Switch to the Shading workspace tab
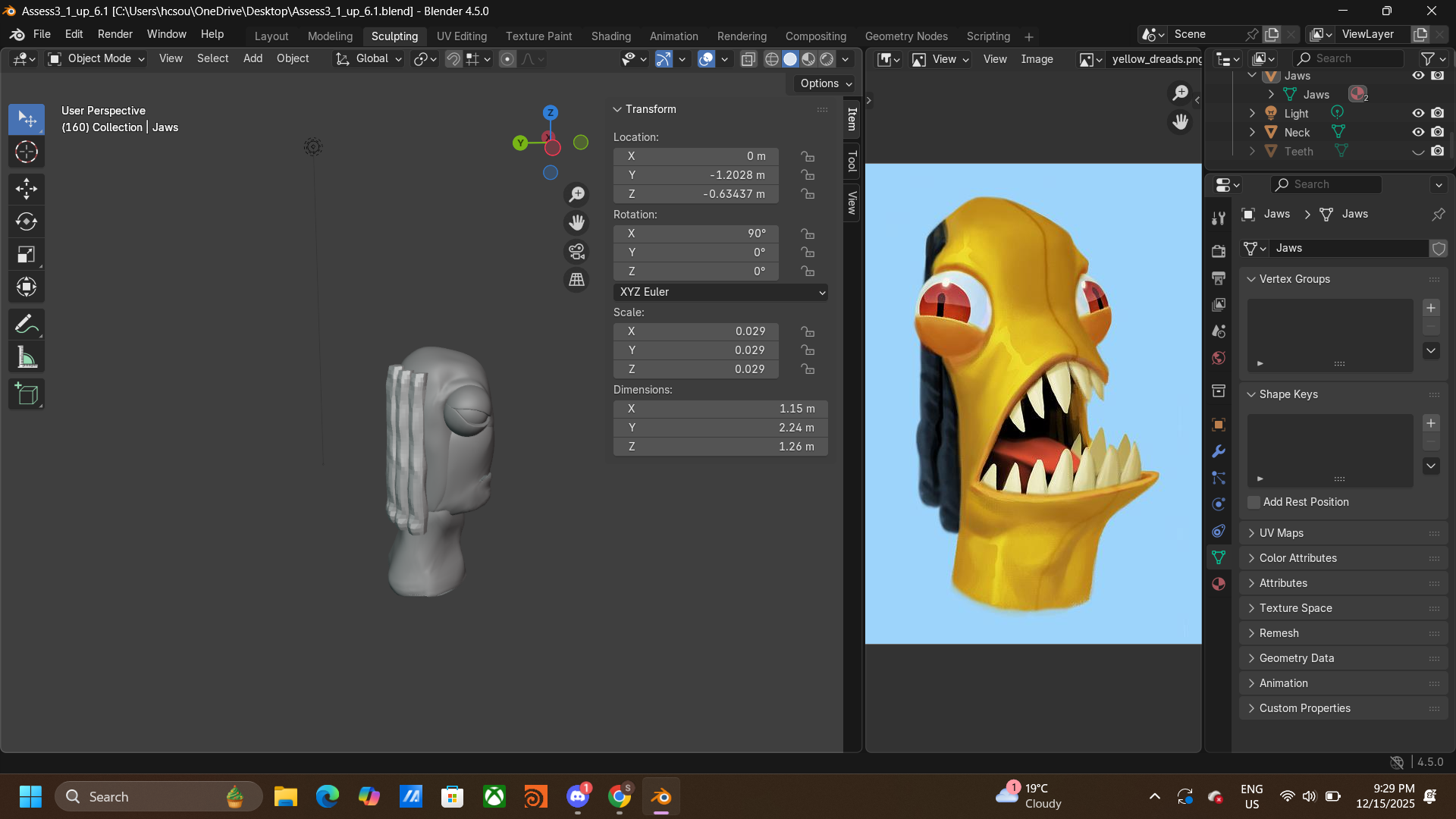1456x819 pixels. 610,36
